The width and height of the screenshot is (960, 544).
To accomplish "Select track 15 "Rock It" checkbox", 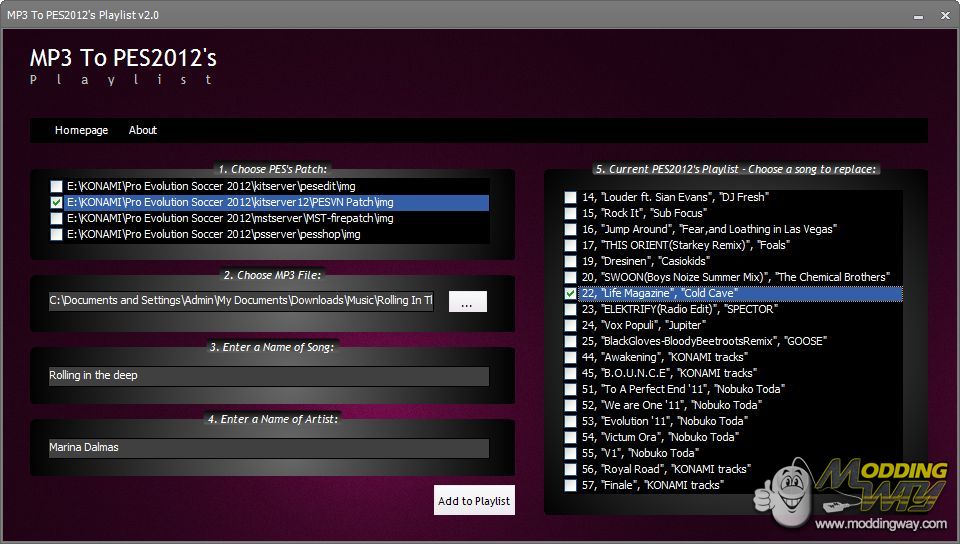I will [x=570, y=214].
